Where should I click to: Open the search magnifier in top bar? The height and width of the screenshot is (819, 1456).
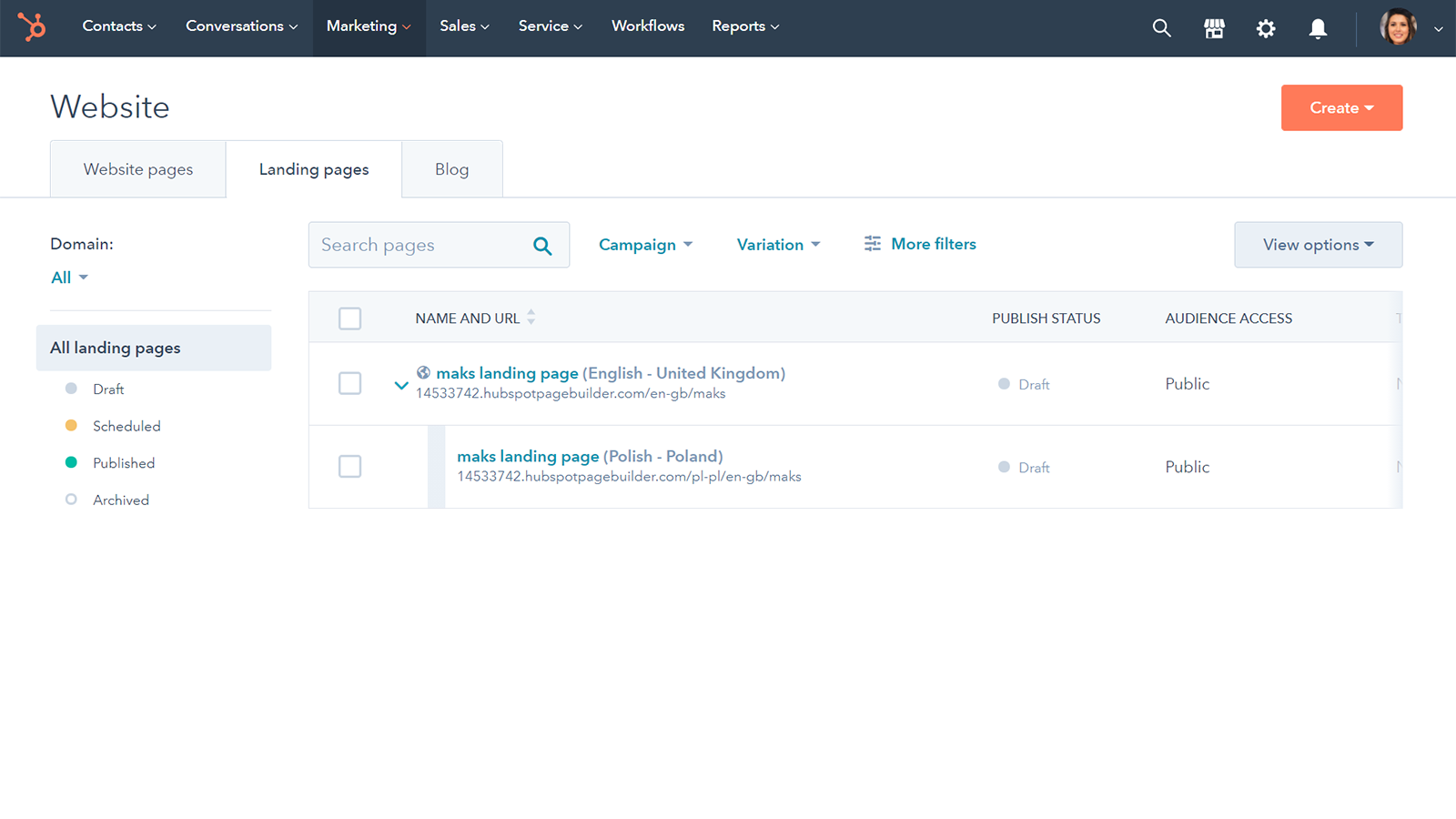[x=1161, y=28]
